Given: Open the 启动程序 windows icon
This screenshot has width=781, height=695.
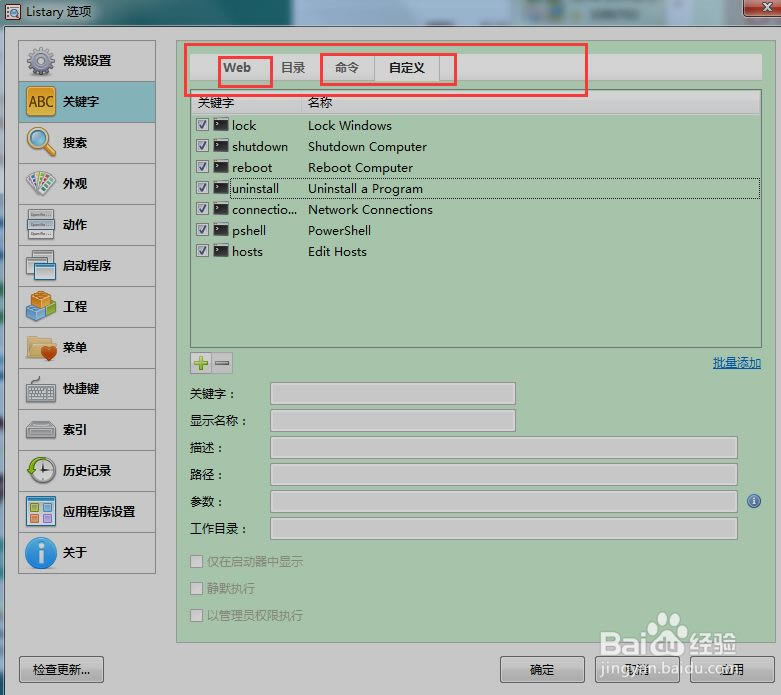Looking at the screenshot, I should [41, 266].
